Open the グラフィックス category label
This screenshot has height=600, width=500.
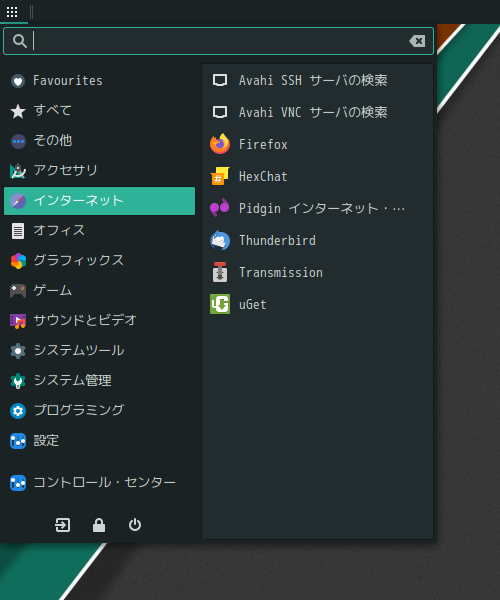[79, 260]
